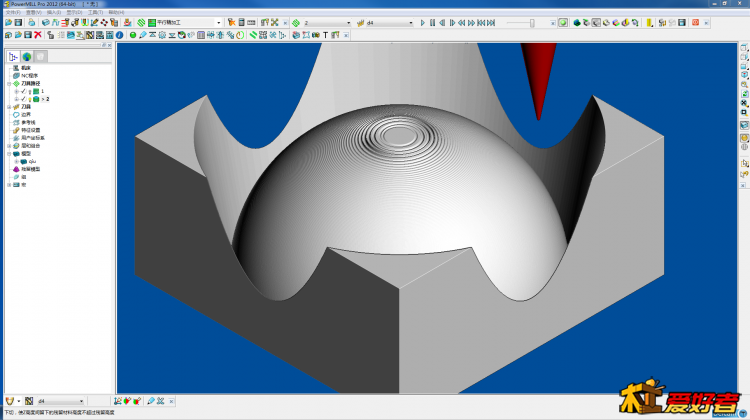
Task: Pause the toolpath simulation
Action: pos(432,22)
